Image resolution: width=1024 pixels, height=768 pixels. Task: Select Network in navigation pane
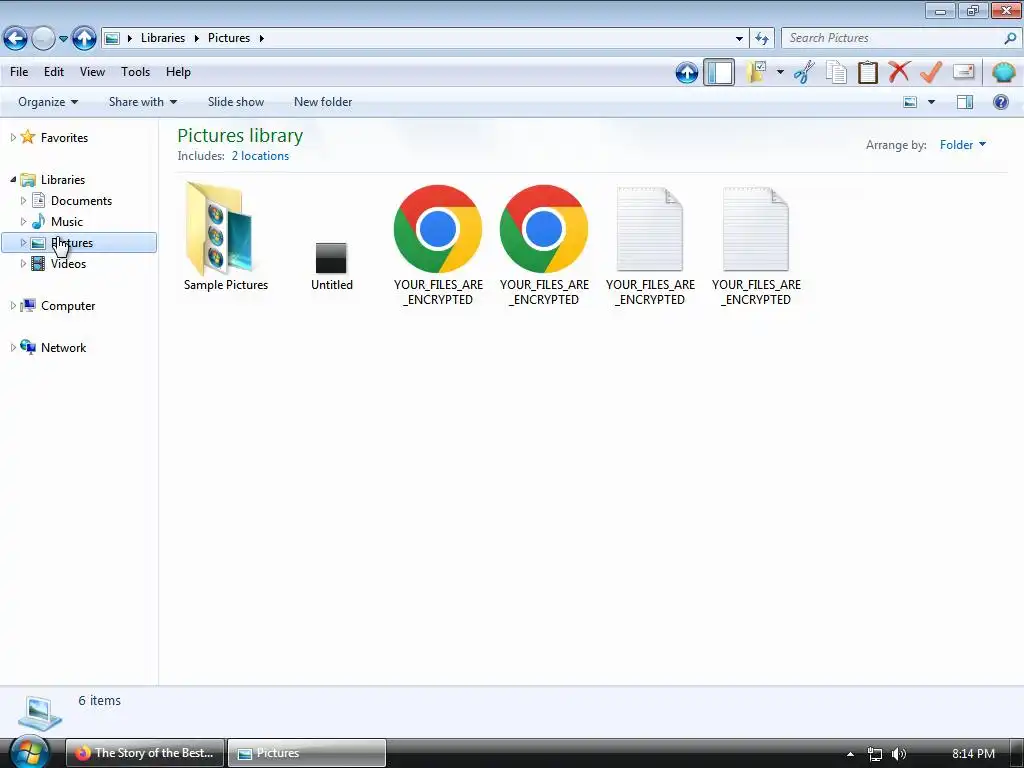(x=63, y=347)
